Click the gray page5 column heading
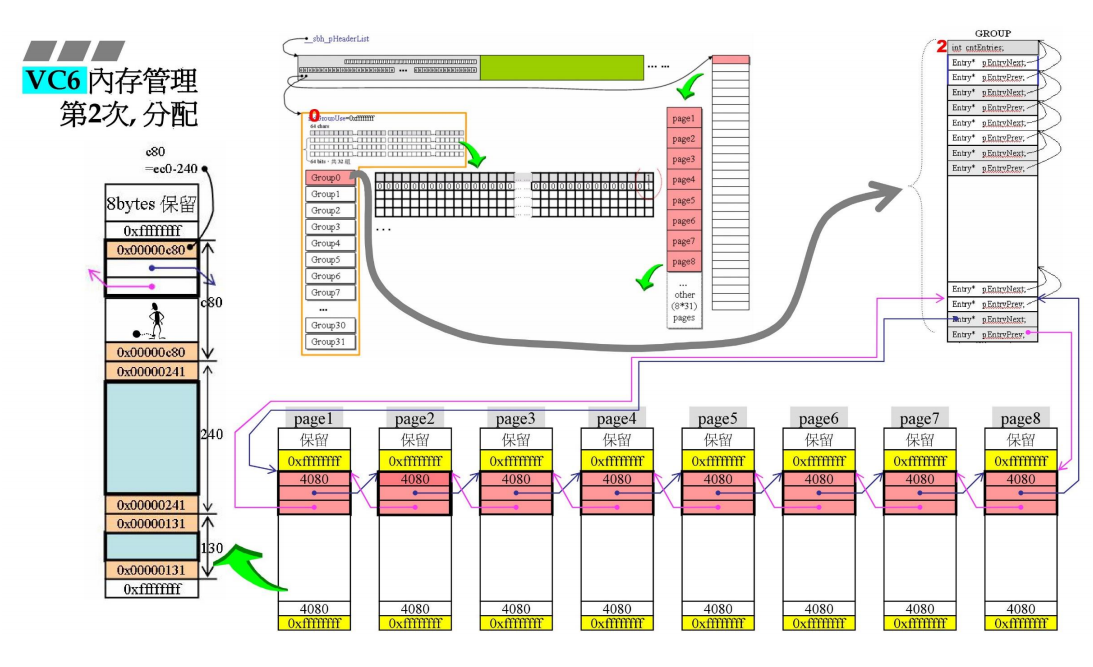Screen dimensions: 1093x667 coord(718,418)
